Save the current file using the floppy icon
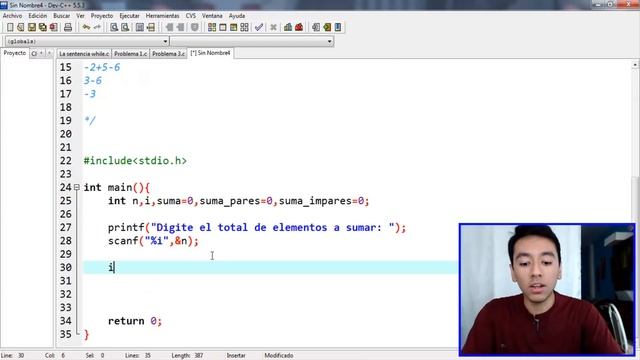 (32, 27)
